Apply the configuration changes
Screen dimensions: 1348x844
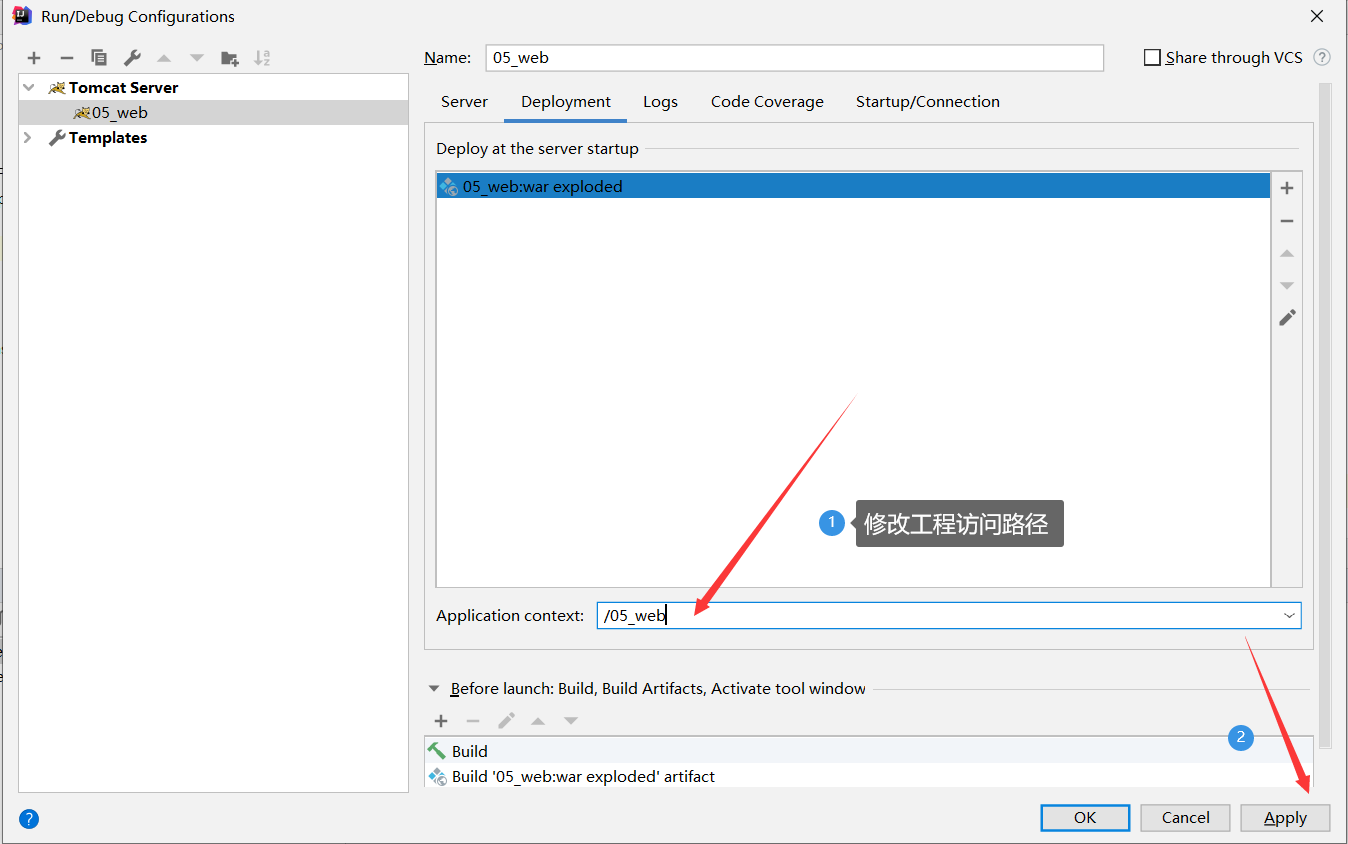pos(1285,817)
